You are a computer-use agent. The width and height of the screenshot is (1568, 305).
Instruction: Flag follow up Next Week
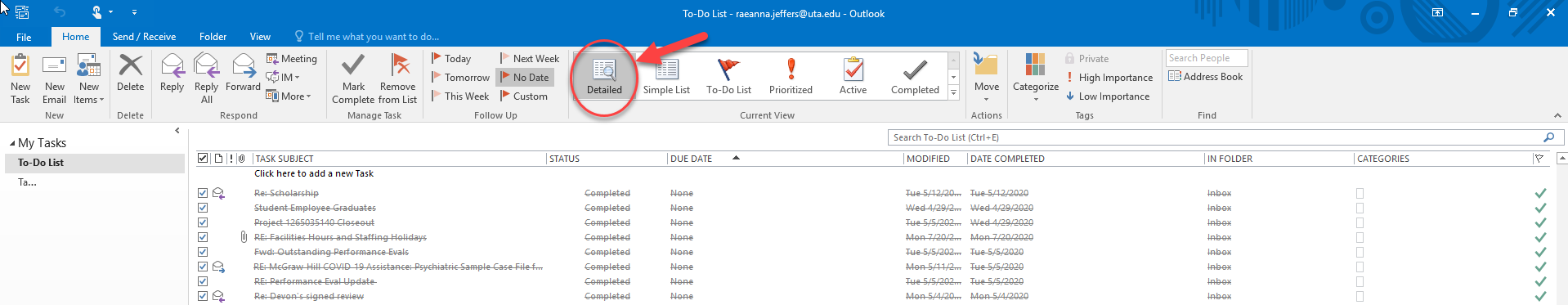pos(529,59)
